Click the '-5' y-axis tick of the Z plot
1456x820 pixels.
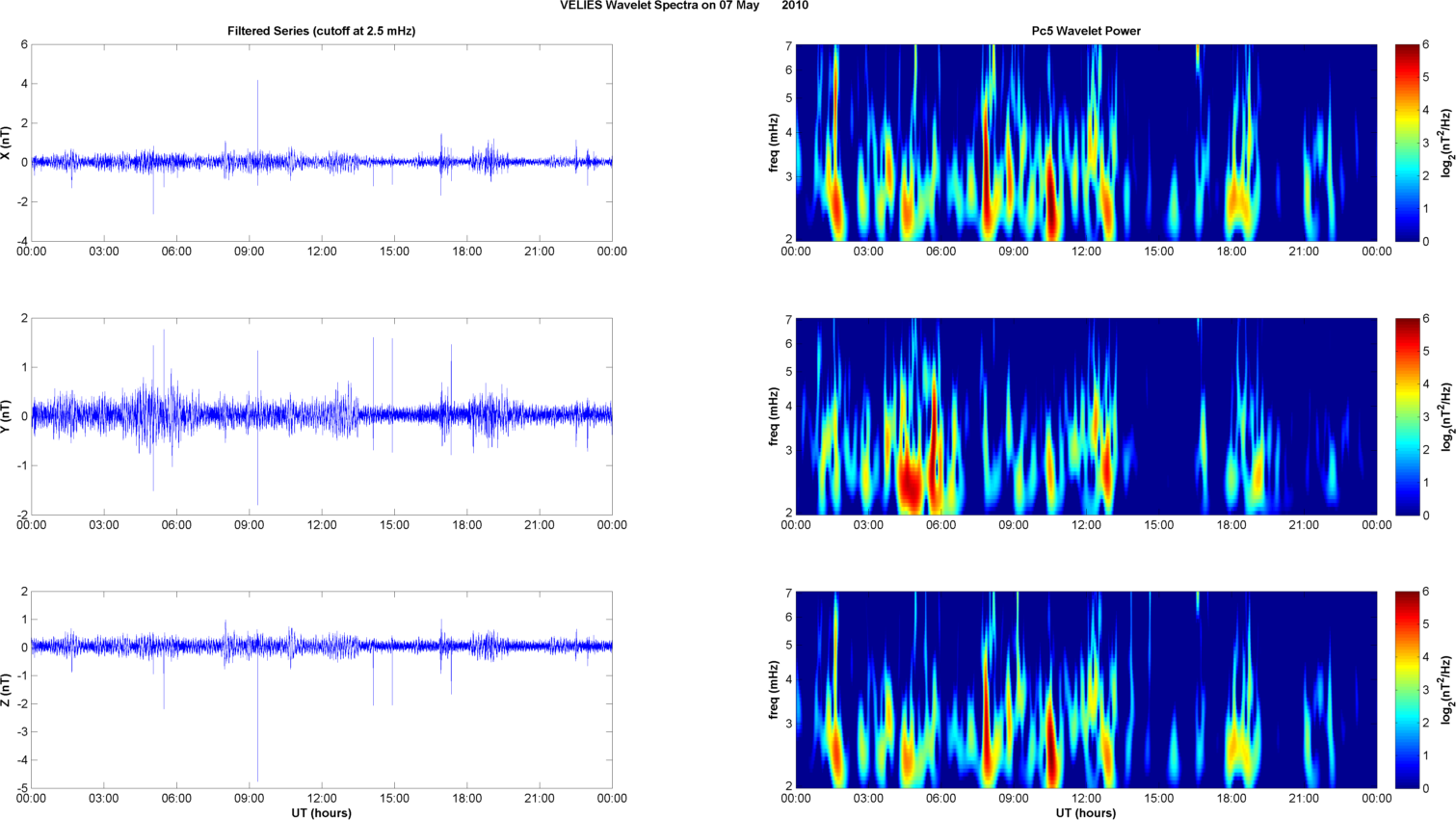pos(22,788)
